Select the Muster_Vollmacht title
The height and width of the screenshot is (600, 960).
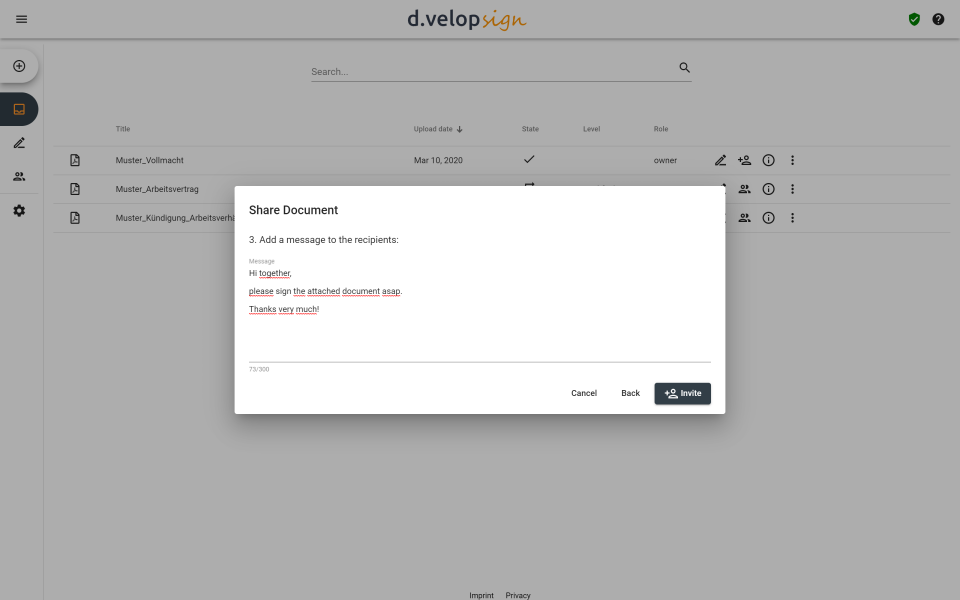pos(149,160)
